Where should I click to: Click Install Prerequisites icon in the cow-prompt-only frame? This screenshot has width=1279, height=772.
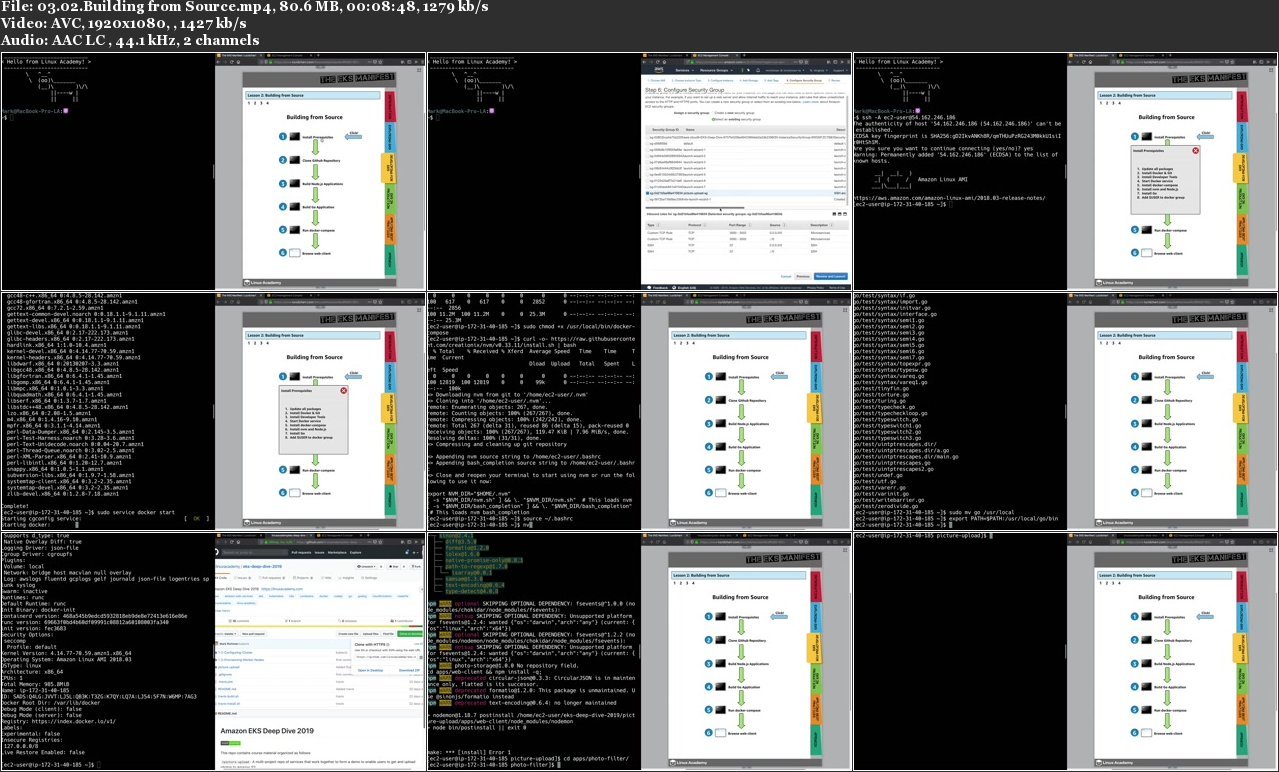[x=295, y=136]
